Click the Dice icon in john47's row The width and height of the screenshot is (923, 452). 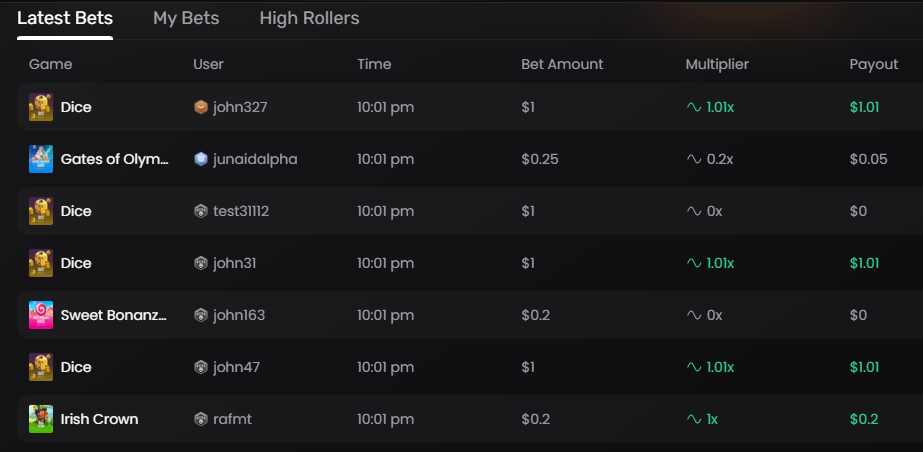(41, 367)
